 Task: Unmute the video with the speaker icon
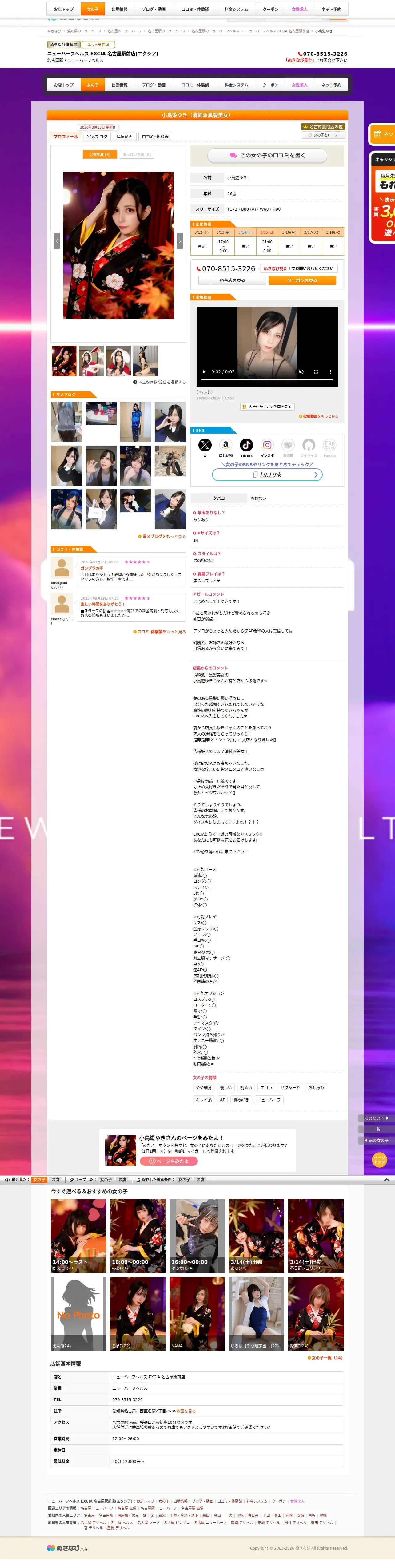click(x=301, y=371)
